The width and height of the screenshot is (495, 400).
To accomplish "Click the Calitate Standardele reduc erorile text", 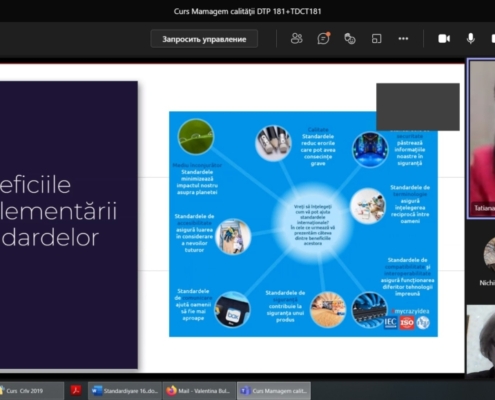I will (318, 146).
